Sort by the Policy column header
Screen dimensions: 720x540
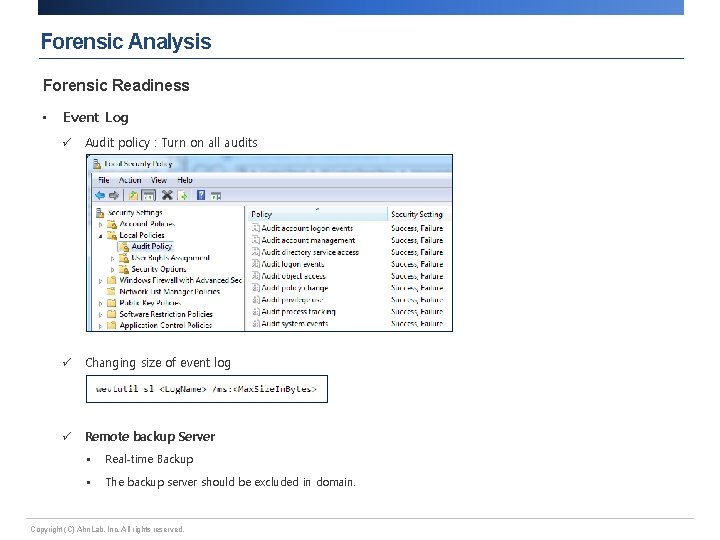[318, 214]
